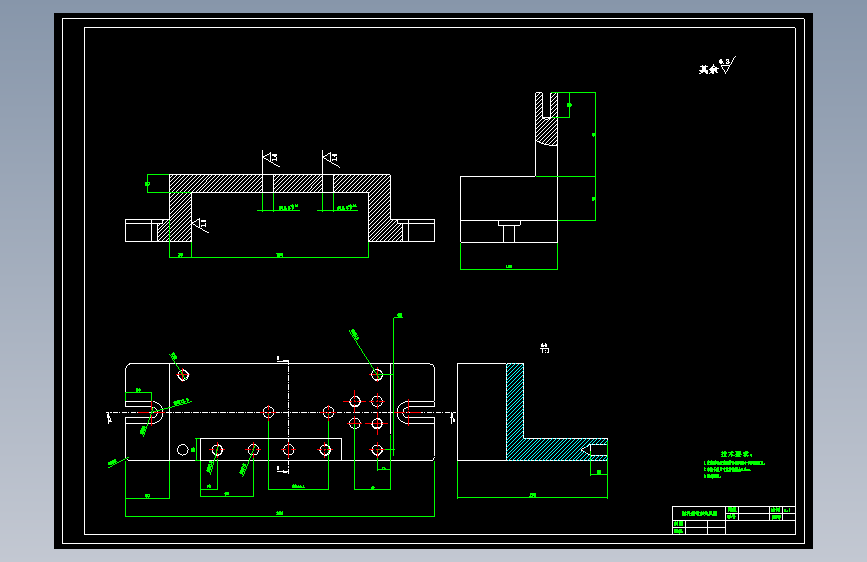Viewport: 867px width, 562px height.
Task: Click the scale value cell in title block
Action: 788,510
